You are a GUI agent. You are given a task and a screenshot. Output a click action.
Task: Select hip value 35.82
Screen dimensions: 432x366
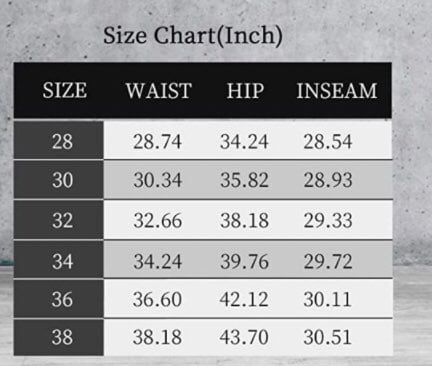click(x=244, y=180)
